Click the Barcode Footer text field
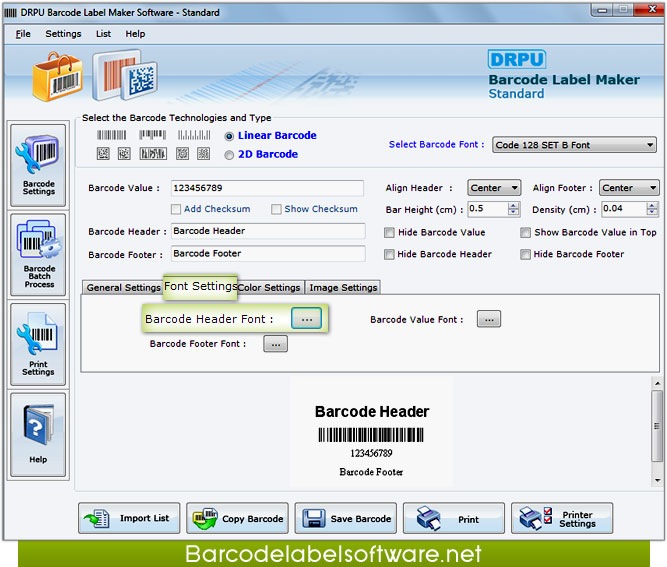 (x=268, y=254)
